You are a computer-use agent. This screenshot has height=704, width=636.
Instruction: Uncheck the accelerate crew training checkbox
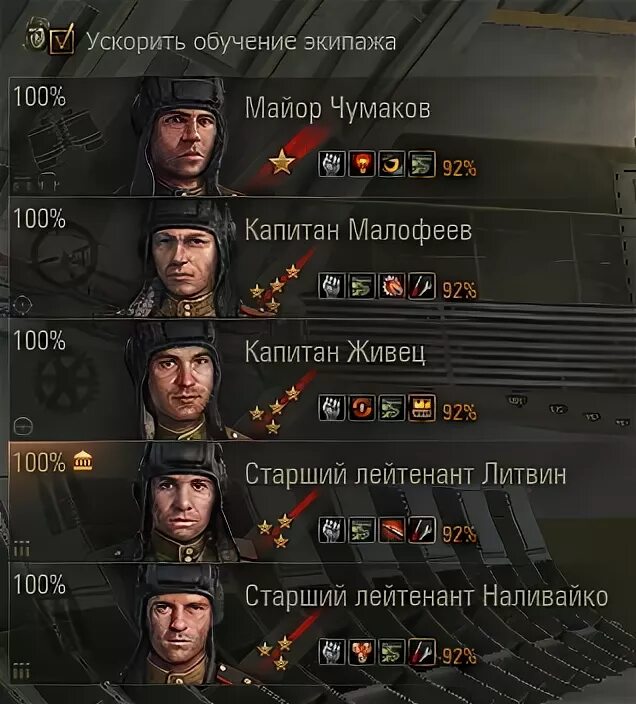62,39
